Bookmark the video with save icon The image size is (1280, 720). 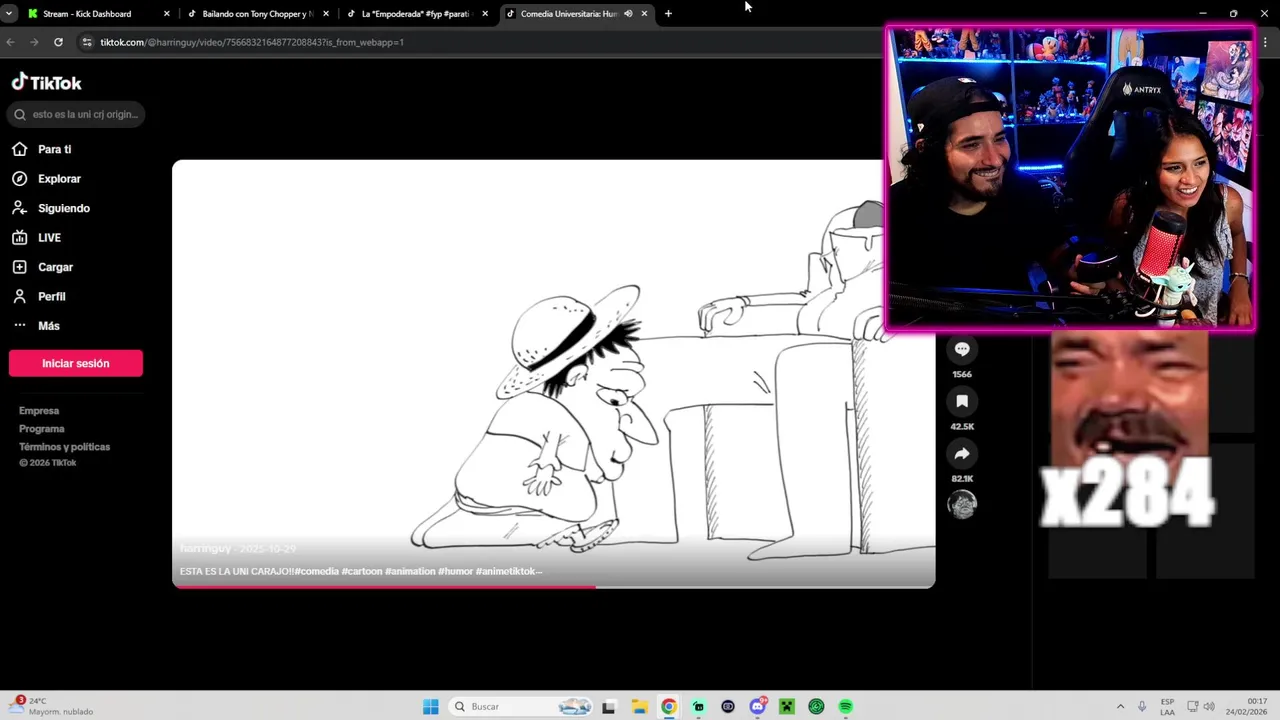(962, 401)
